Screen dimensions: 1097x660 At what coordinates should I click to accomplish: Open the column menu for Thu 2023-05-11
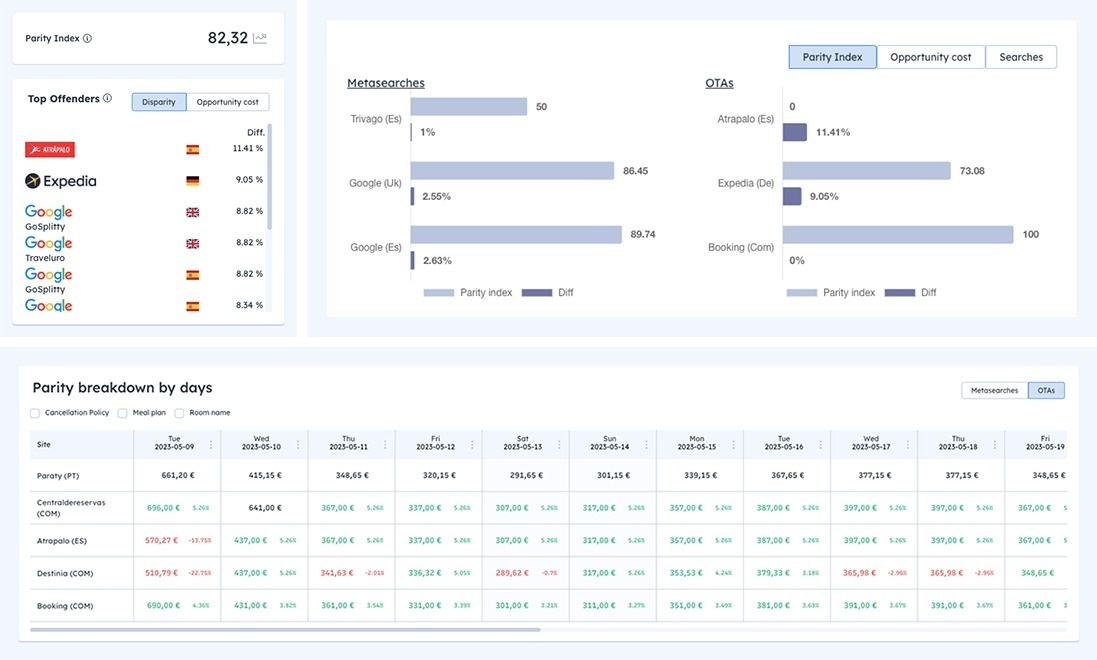pos(385,444)
